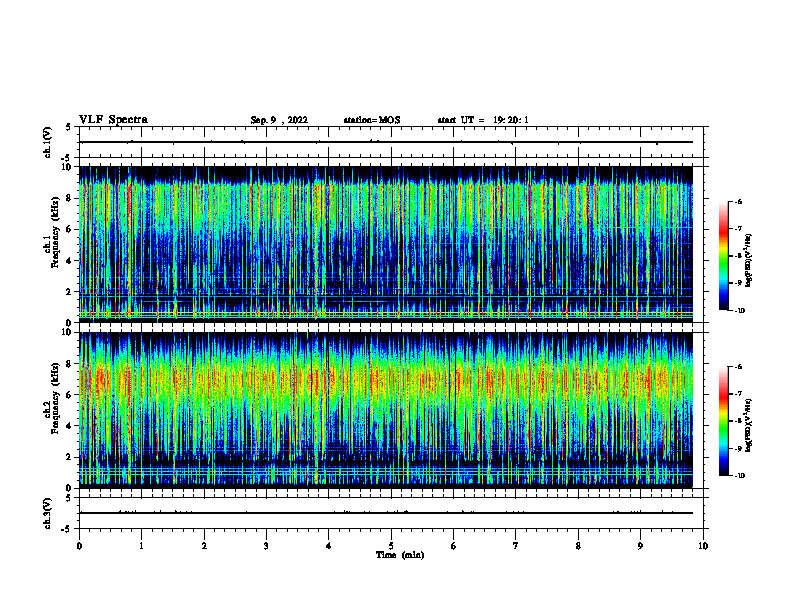Click the "-6" tick on ch.1 colorbar
This screenshot has height=612, width=792.
coord(738,201)
